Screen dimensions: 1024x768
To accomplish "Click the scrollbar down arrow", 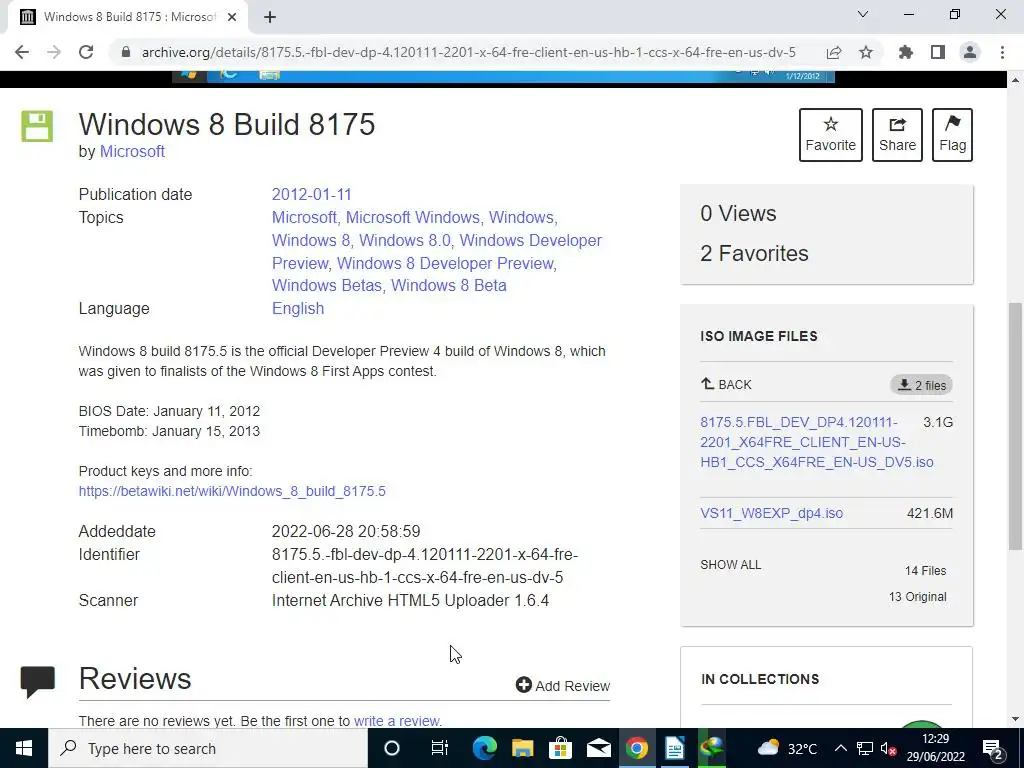I will click(1015, 719).
